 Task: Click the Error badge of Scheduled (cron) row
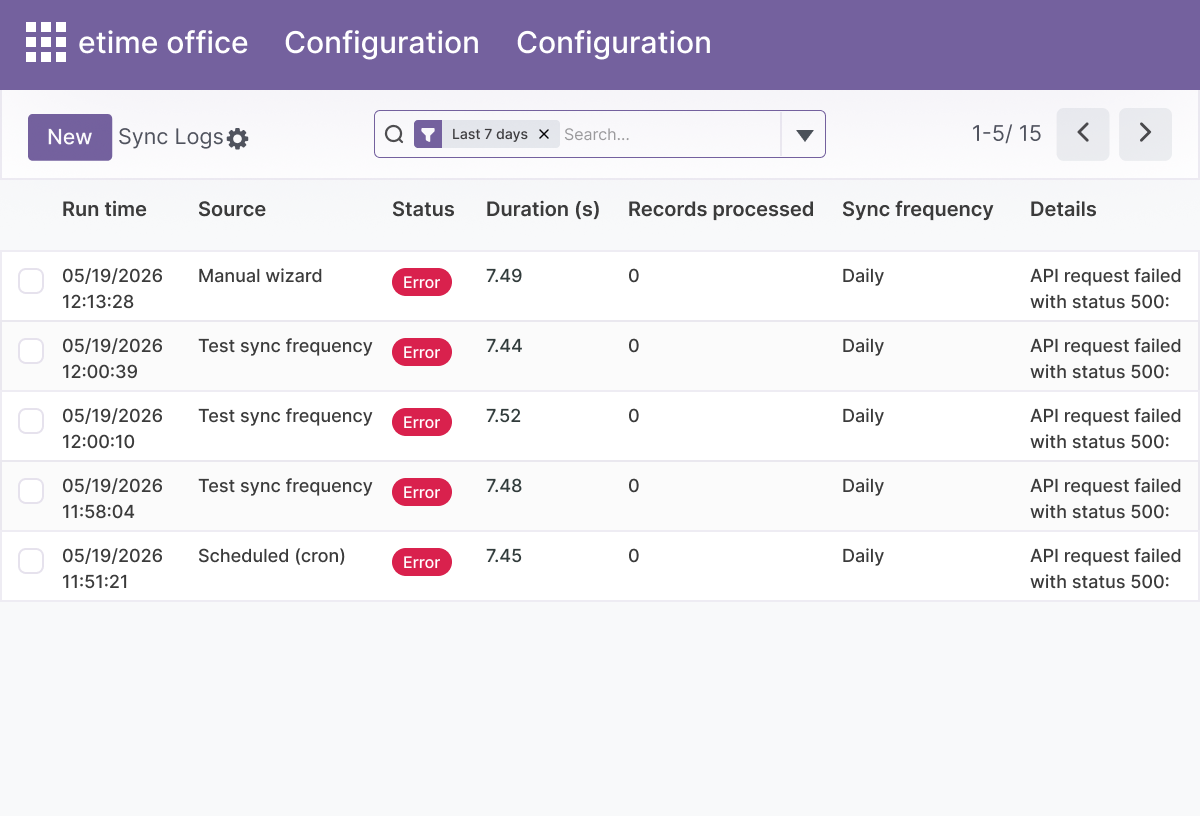422,563
